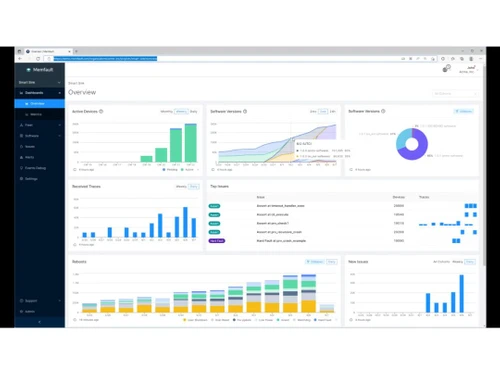The image size is (500, 375).
Task: Click the page vertical scrollbar
Action: [484, 166]
